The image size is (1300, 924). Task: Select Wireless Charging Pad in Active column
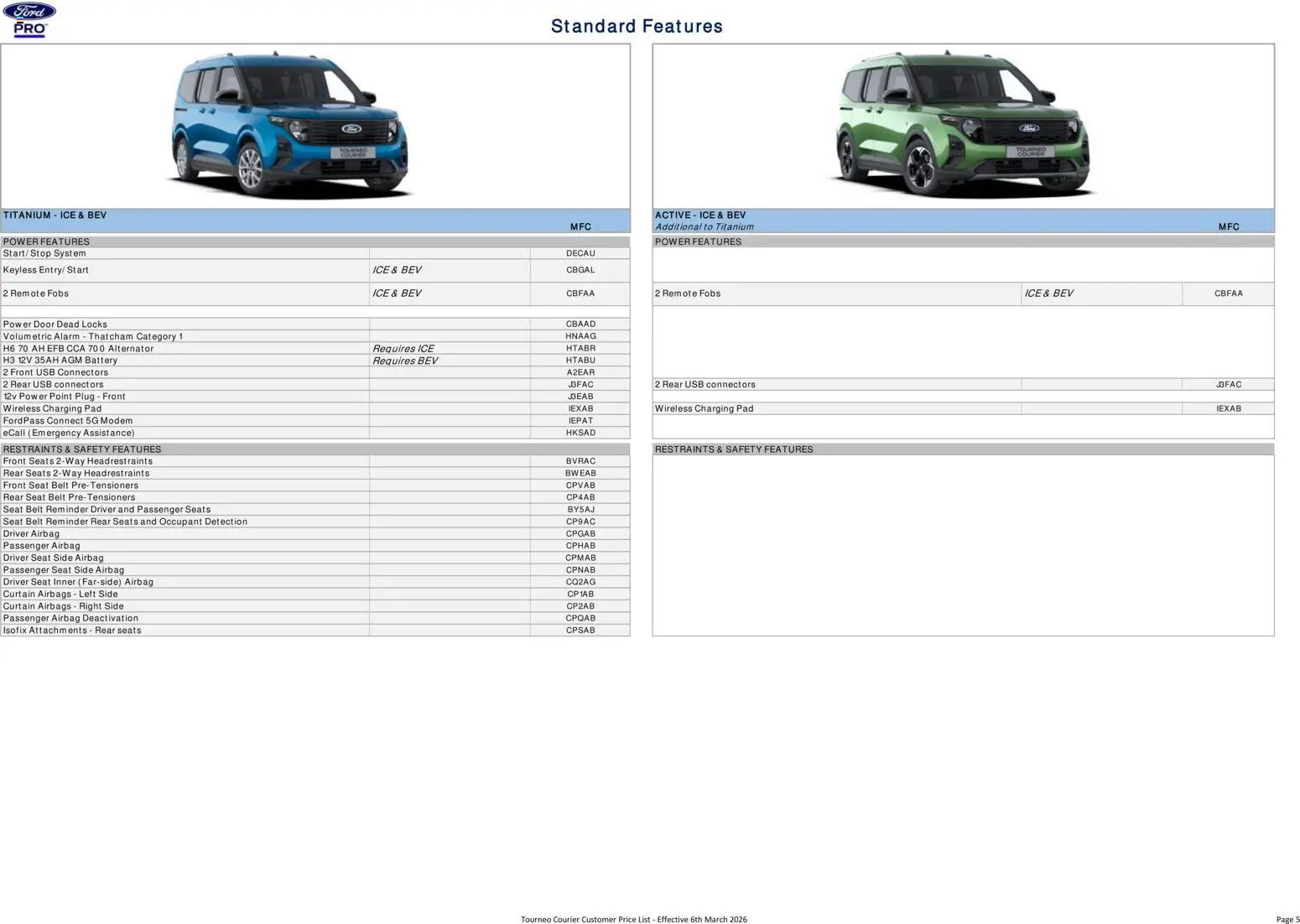(x=705, y=408)
